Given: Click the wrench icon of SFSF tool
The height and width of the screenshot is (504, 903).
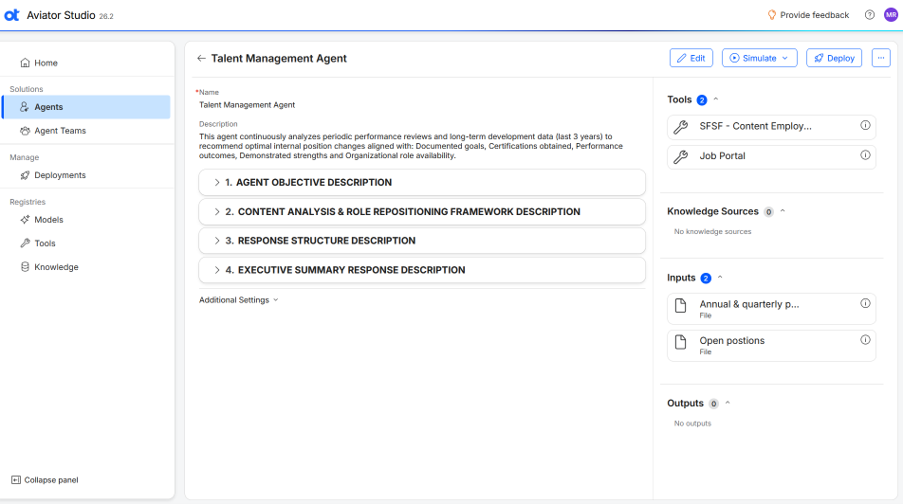Looking at the screenshot, I should point(681,127).
